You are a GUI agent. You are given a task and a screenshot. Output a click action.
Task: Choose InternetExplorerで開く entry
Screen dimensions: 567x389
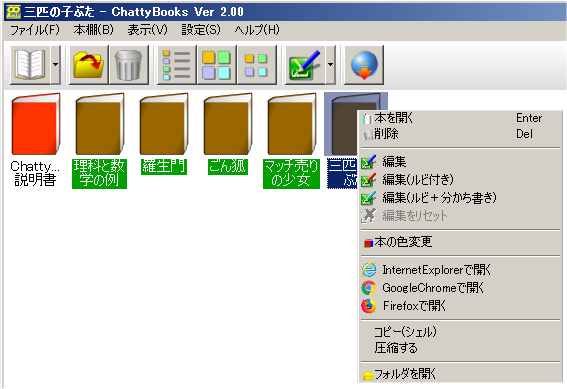tap(460, 270)
